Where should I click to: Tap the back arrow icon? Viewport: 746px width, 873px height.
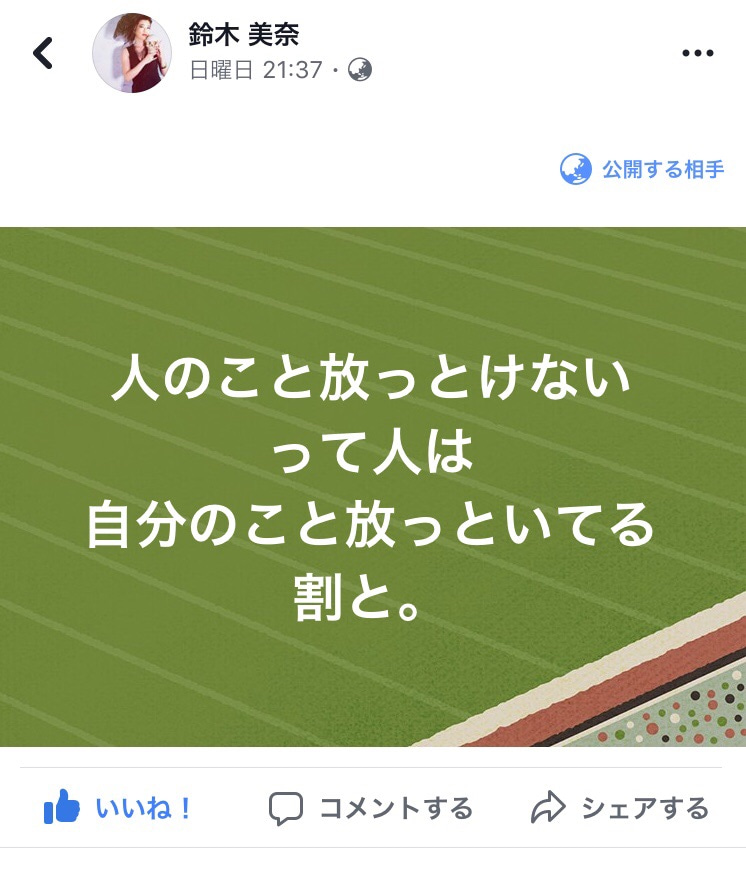tap(43, 53)
